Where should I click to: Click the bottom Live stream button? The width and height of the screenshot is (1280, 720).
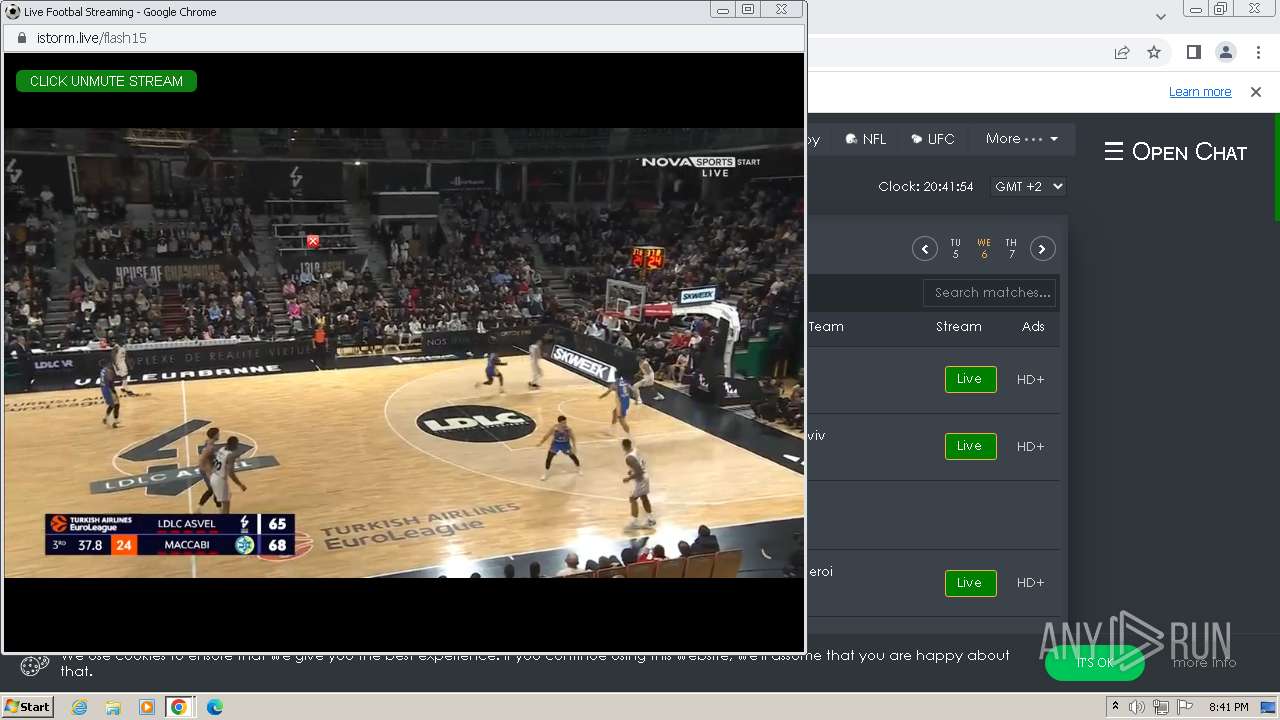coord(970,583)
